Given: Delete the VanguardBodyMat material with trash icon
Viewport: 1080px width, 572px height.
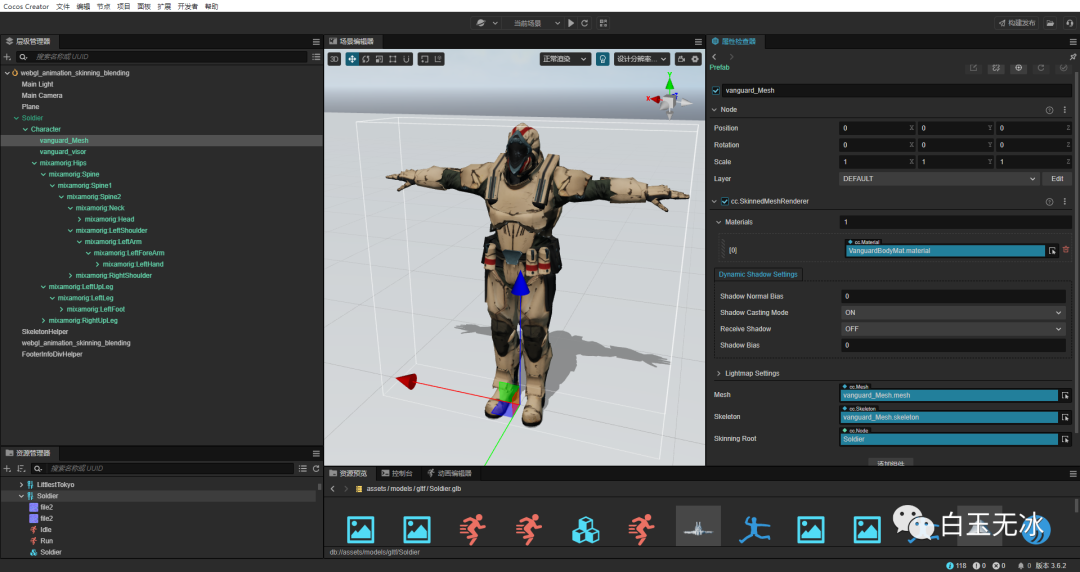Looking at the screenshot, I should point(1065,250).
